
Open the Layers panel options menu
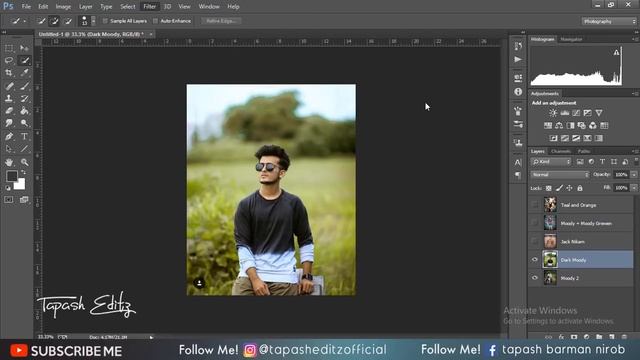(635, 151)
